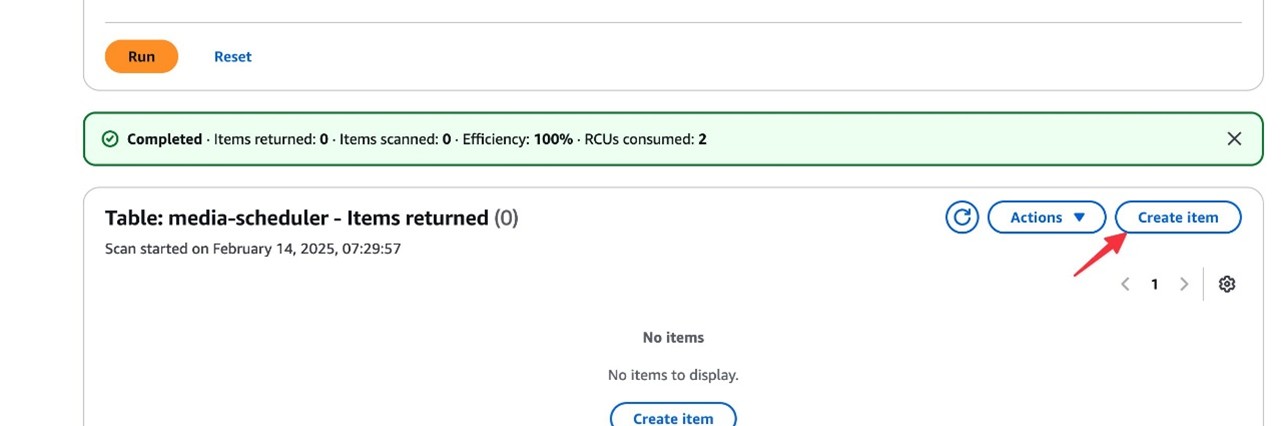Screen dimensions: 1288x426
Task: Click Create item beside Actions
Action: pos(1178,217)
